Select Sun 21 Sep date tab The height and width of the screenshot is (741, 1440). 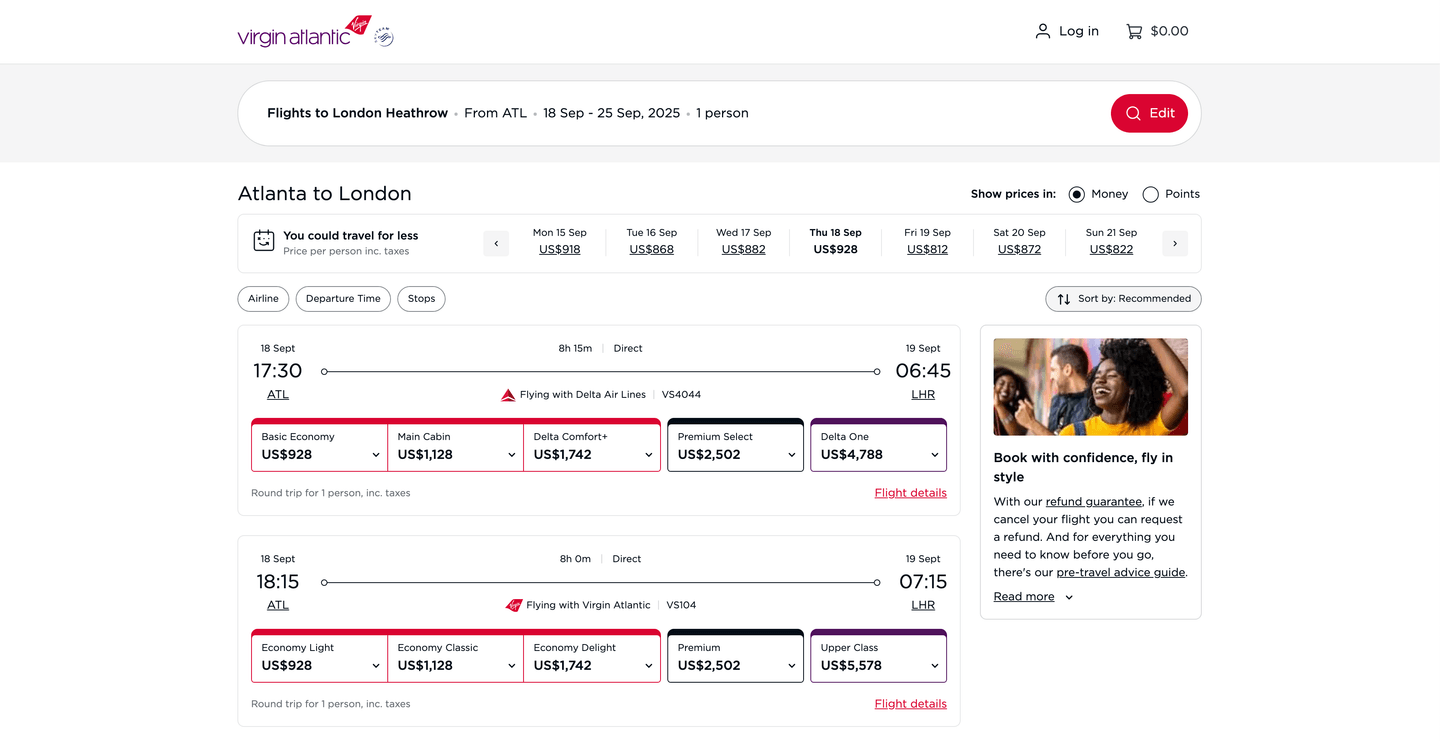tap(1111, 241)
